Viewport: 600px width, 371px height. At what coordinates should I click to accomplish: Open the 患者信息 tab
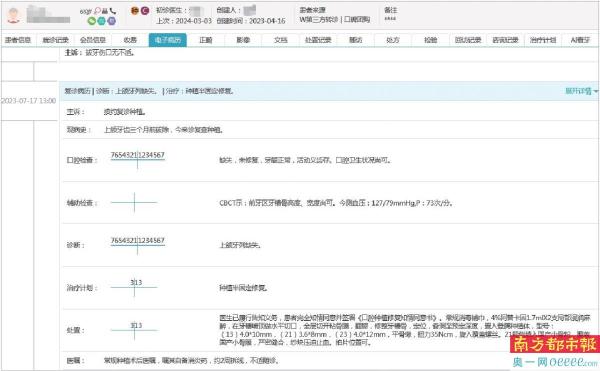[x=18, y=40]
